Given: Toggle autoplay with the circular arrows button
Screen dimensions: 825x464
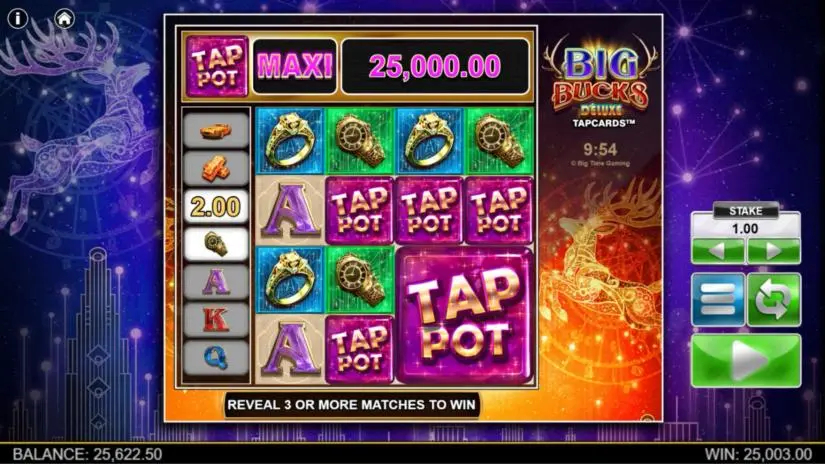Looking at the screenshot, I should click(x=774, y=299).
